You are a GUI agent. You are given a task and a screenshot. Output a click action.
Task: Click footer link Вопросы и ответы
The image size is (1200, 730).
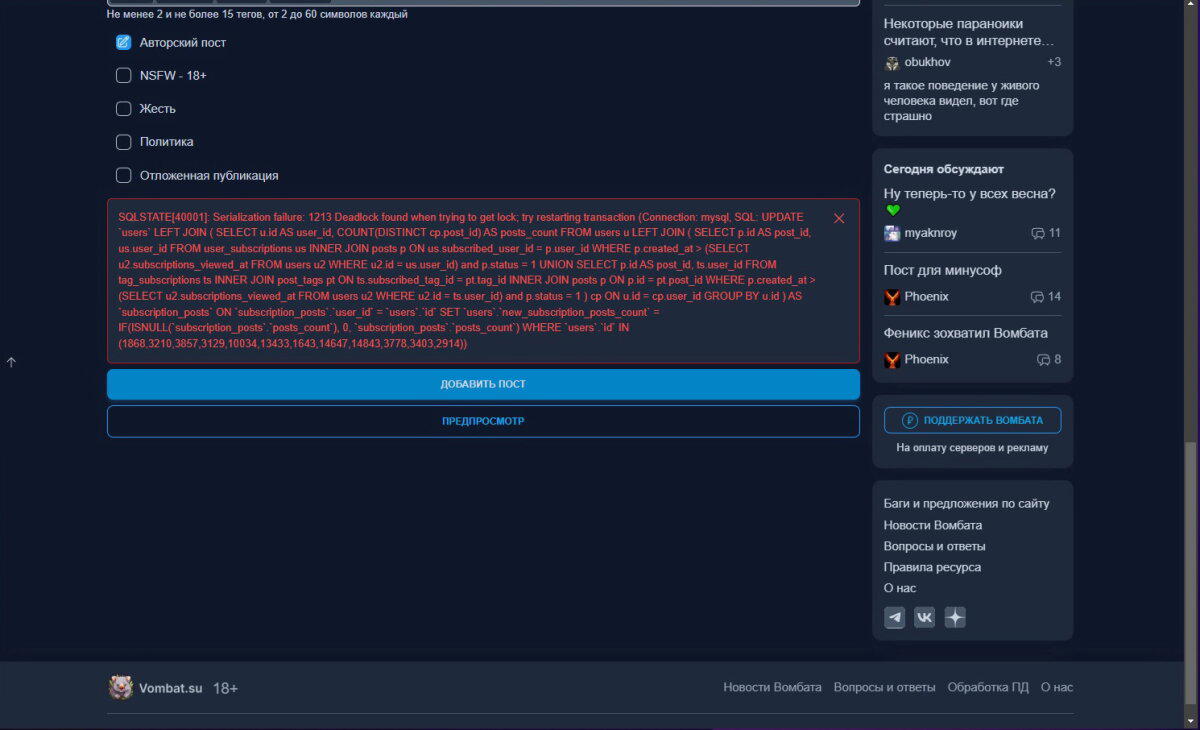click(884, 687)
